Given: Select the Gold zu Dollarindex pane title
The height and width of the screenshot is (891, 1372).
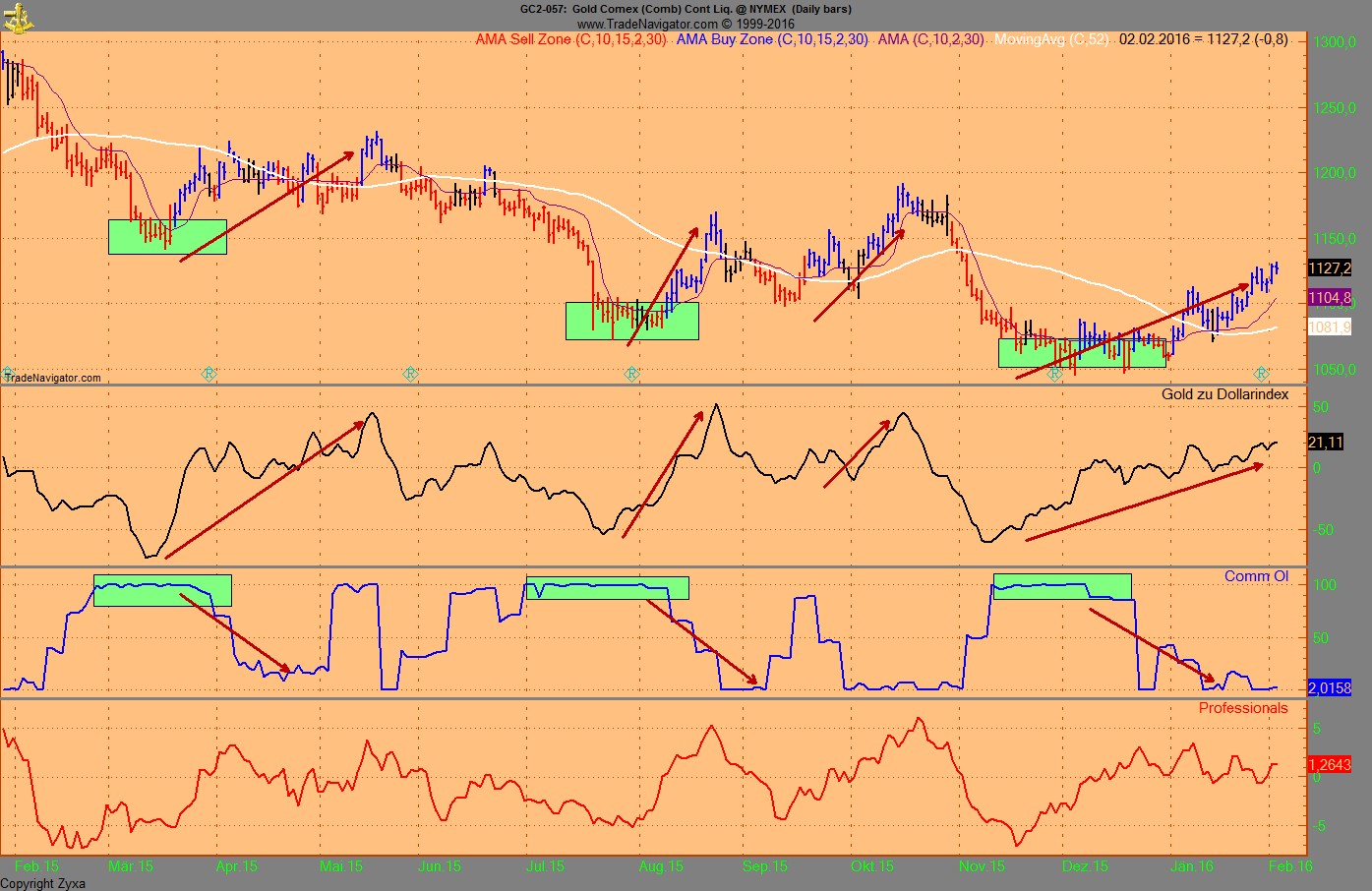Looking at the screenshot, I should click(1224, 394).
